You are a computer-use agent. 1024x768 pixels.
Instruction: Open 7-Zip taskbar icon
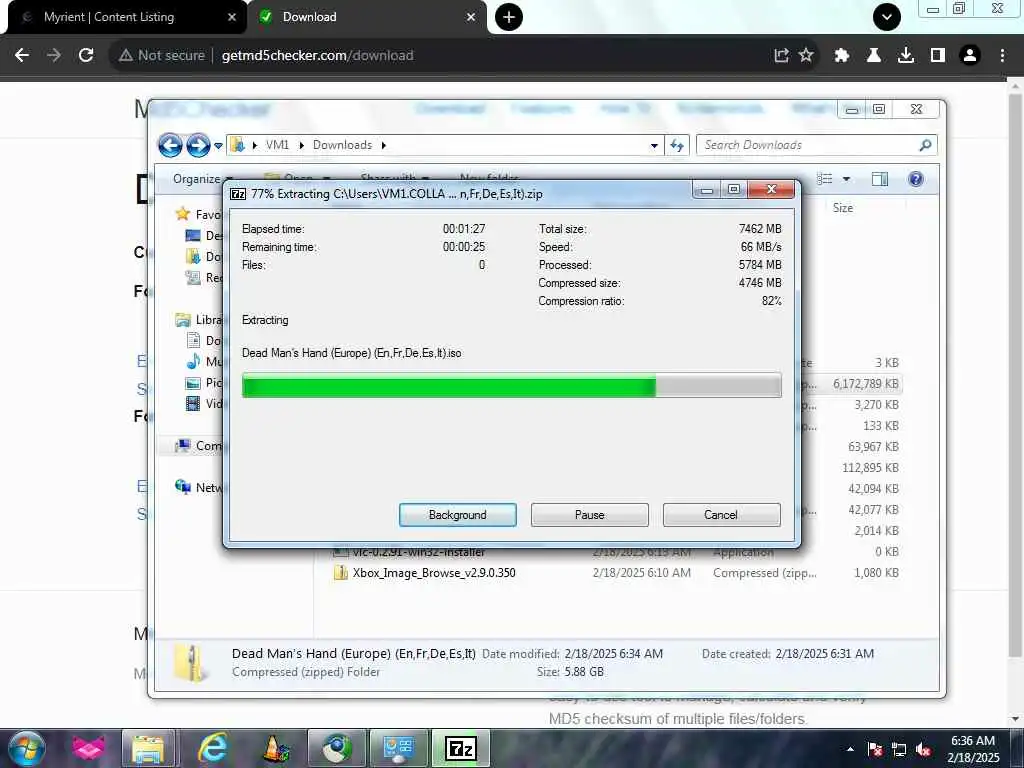pyautogui.click(x=460, y=748)
